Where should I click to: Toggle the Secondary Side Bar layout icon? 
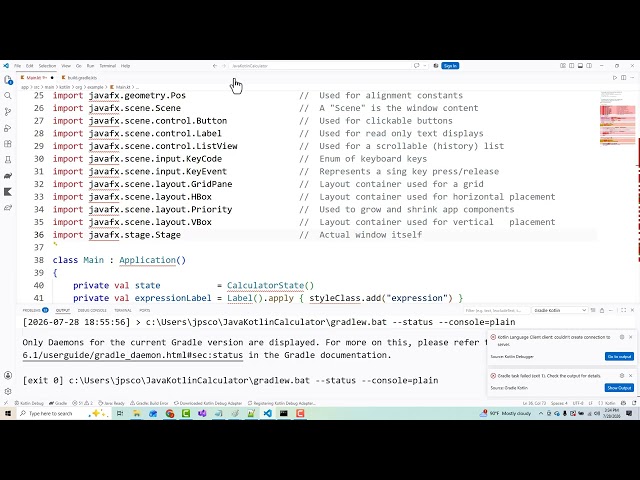point(589,66)
